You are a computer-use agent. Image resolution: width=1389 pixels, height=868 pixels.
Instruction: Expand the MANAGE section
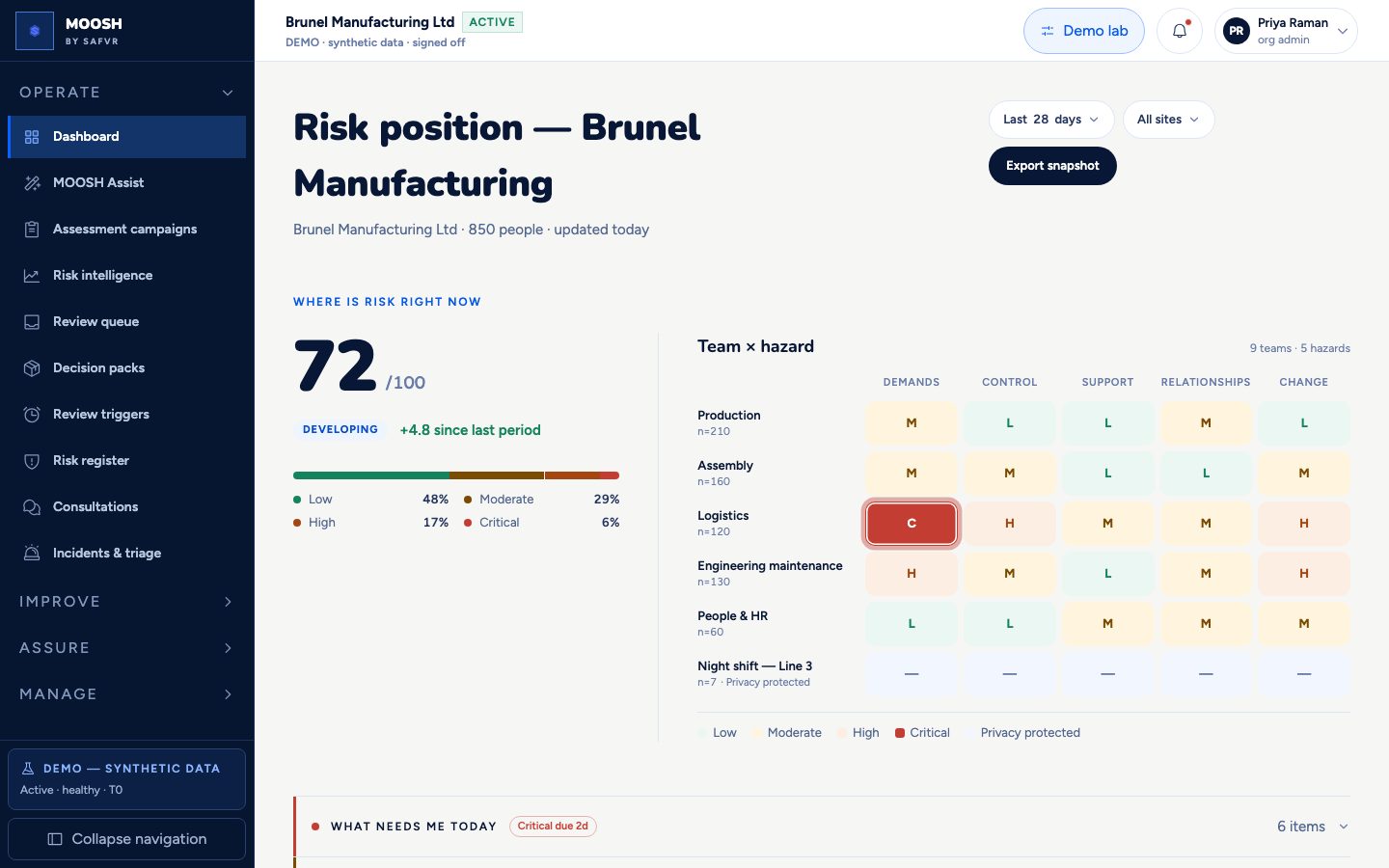[126, 694]
